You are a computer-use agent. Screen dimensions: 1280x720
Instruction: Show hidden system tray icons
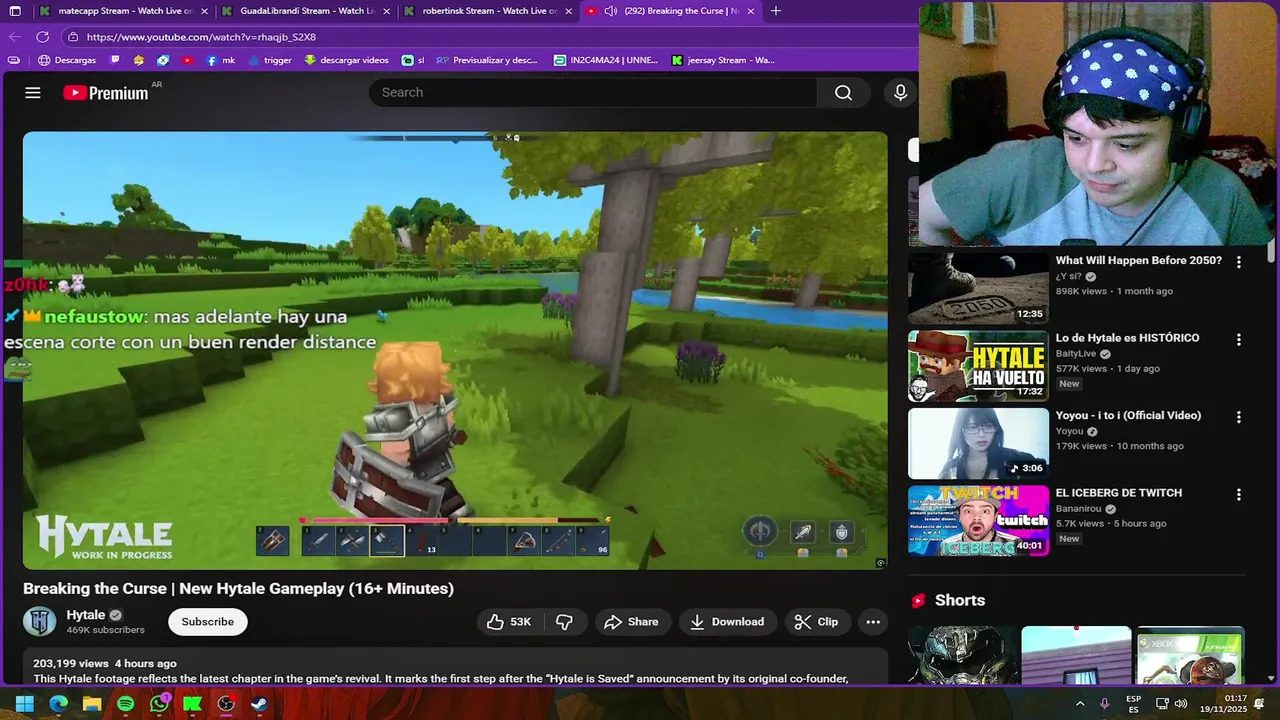tap(1080, 704)
